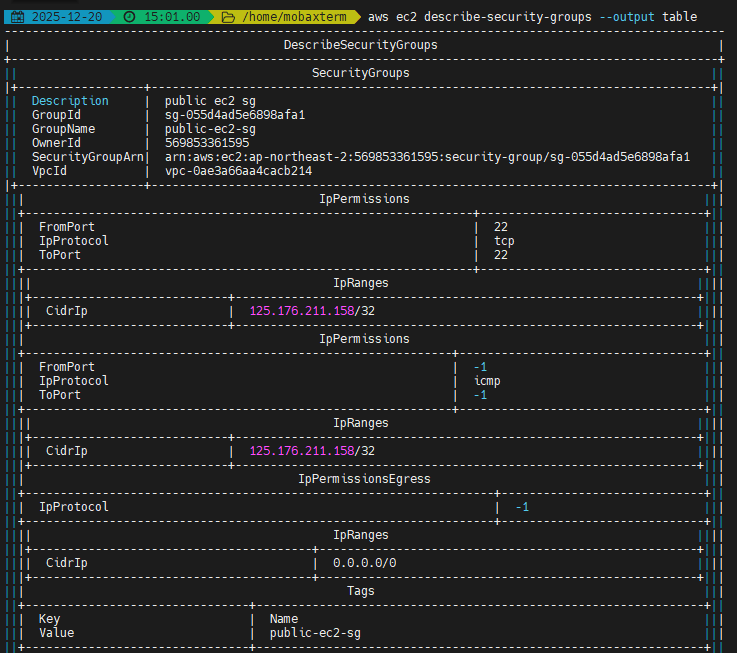The width and height of the screenshot is (737, 653).
Task: Click the IpProtocol label of the tcp rule
Action: 73,241
